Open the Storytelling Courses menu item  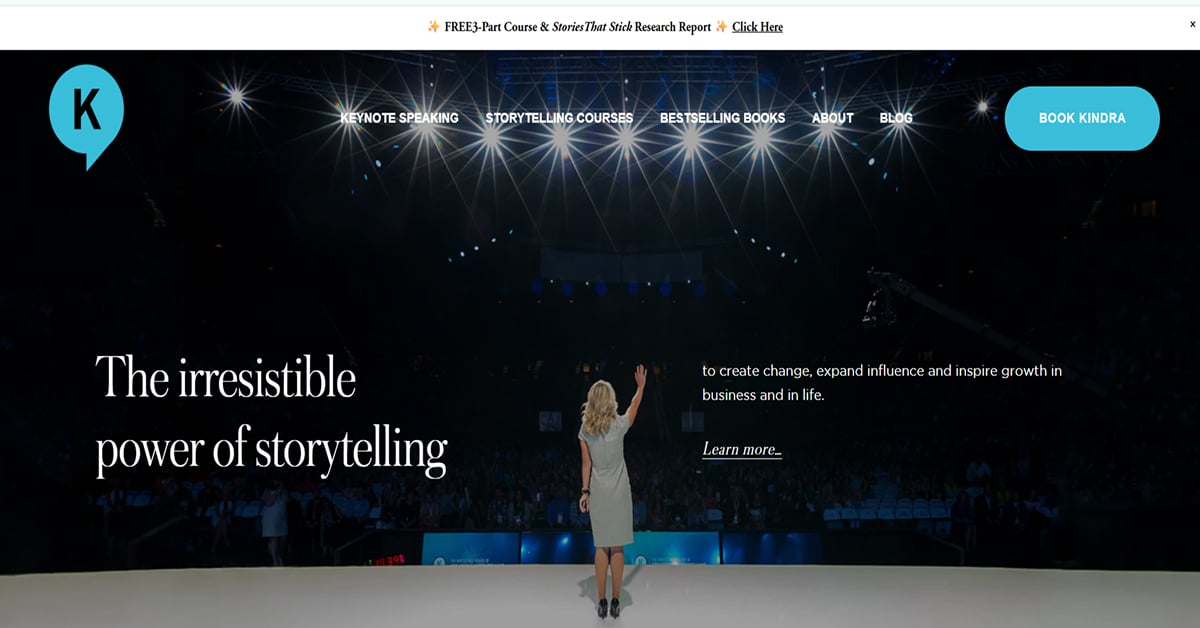[559, 118]
